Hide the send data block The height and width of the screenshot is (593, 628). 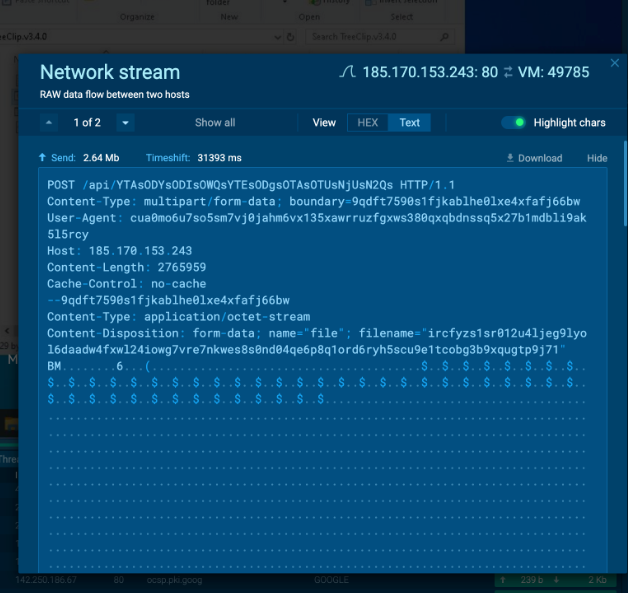tap(596, 158)
